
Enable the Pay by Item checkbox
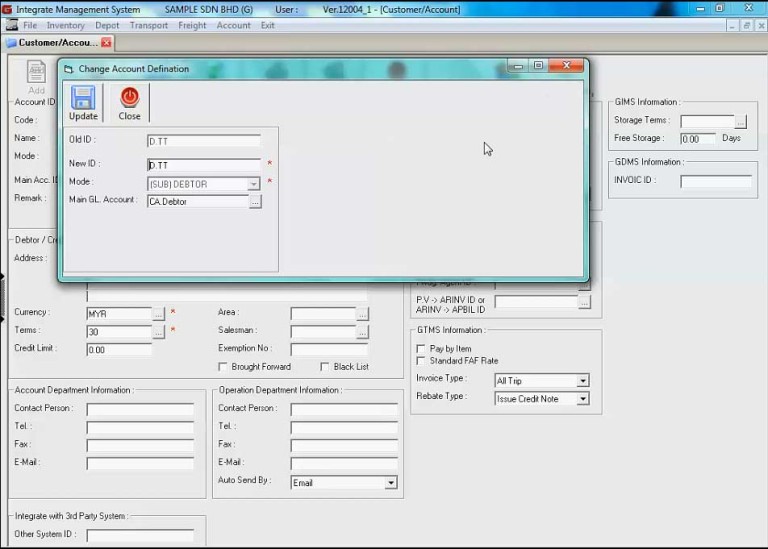420,349
